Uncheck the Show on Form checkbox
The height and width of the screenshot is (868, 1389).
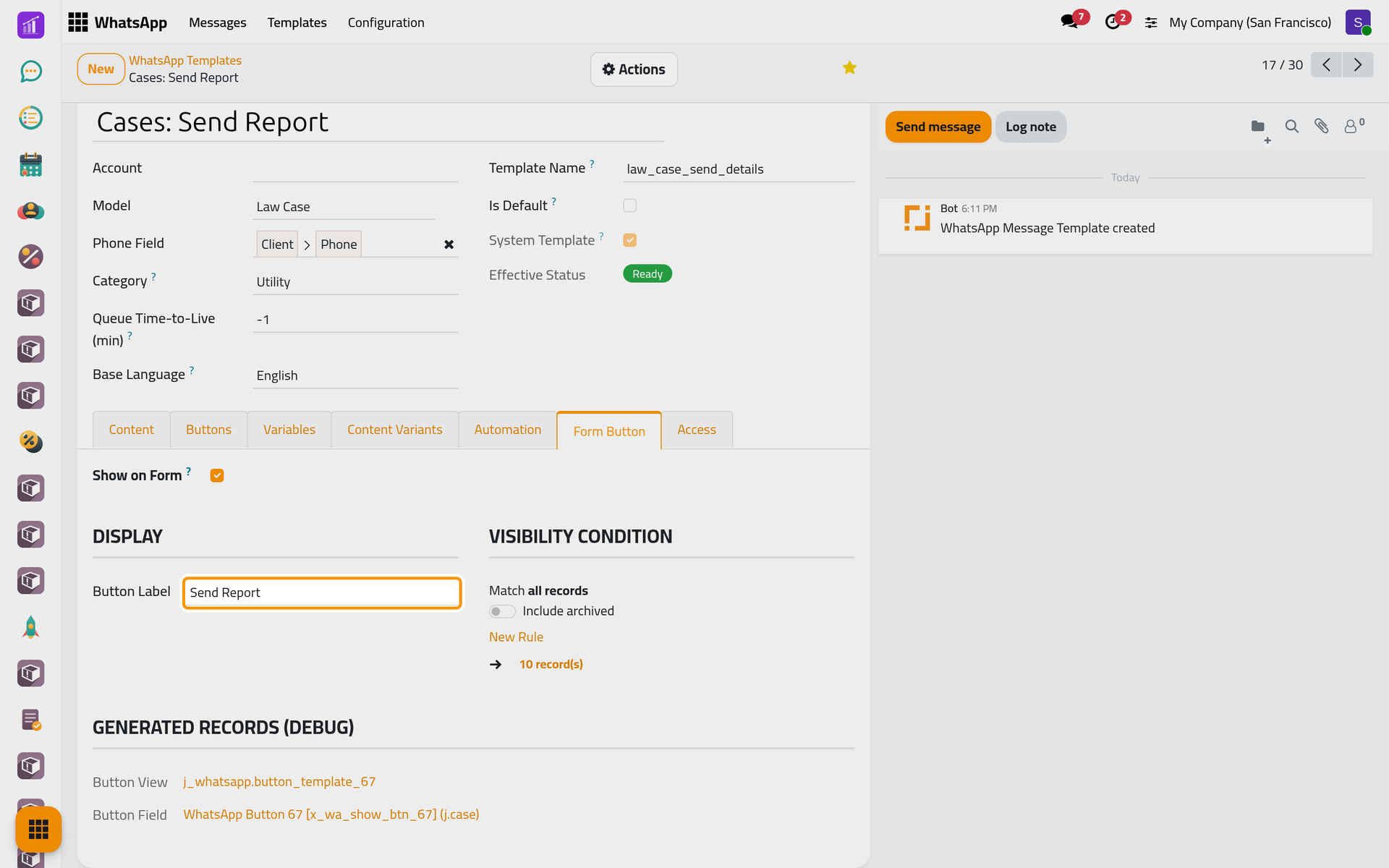[x=217, y=475]
